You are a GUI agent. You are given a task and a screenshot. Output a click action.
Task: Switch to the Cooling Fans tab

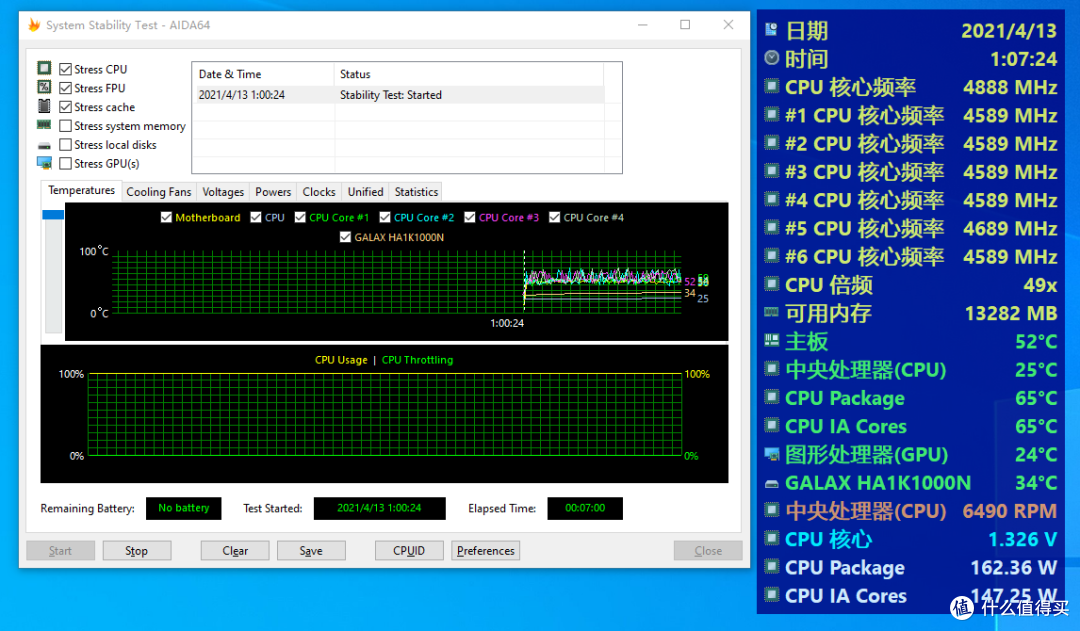coord(158,192)
